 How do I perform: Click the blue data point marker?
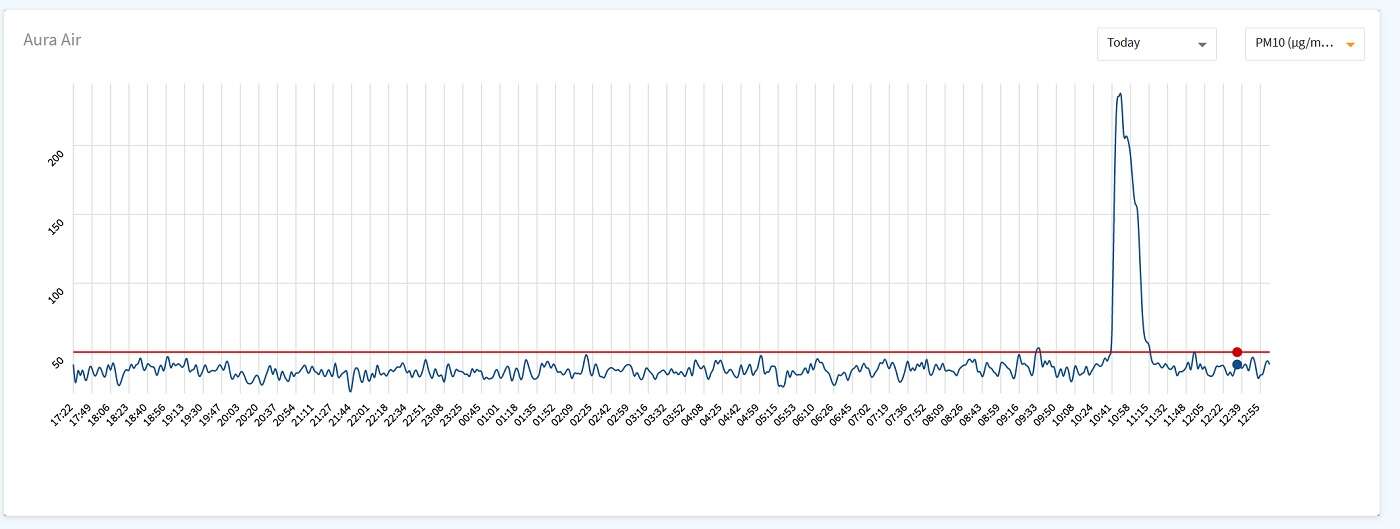pos(1237,365)
